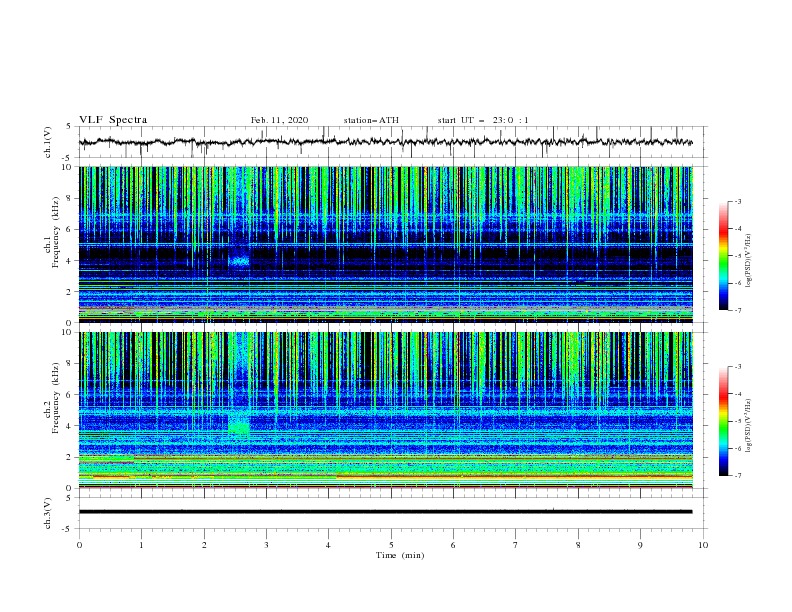Click time axis tick label "2"
This screenshot has width=792, height=612.
pos(204,545)
